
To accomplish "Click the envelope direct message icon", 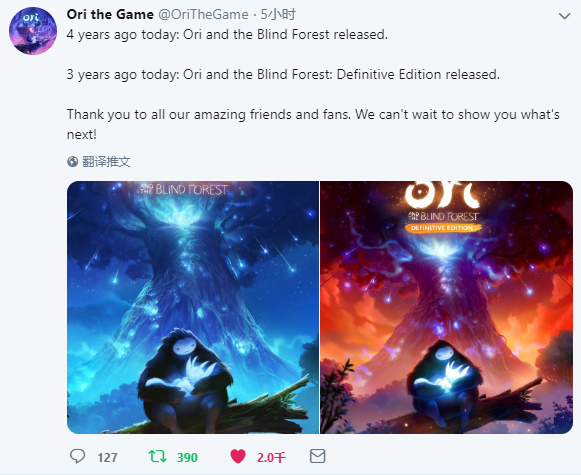I will tap(318, 456).
